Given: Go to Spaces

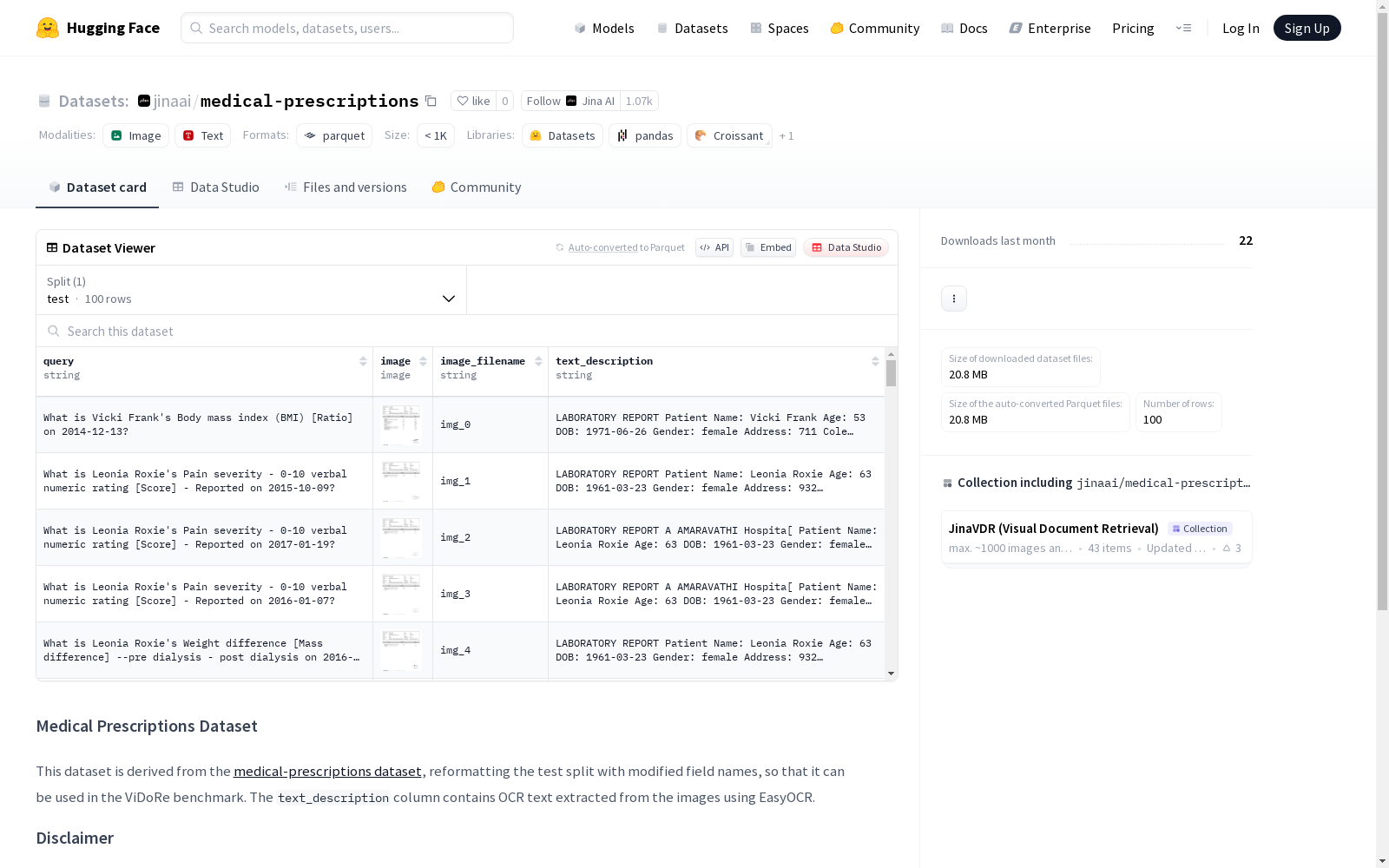Looking at the screenshot, I should pyautogui.click(x=780, y=28).
